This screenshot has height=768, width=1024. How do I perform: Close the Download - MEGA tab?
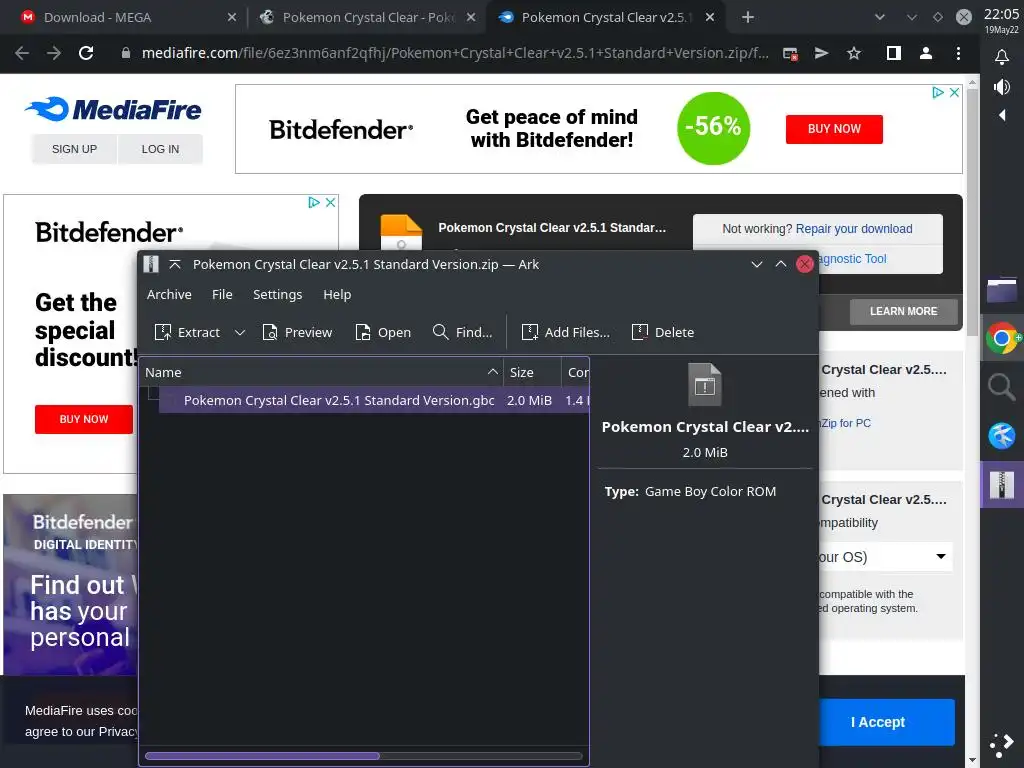coord(232,18)
